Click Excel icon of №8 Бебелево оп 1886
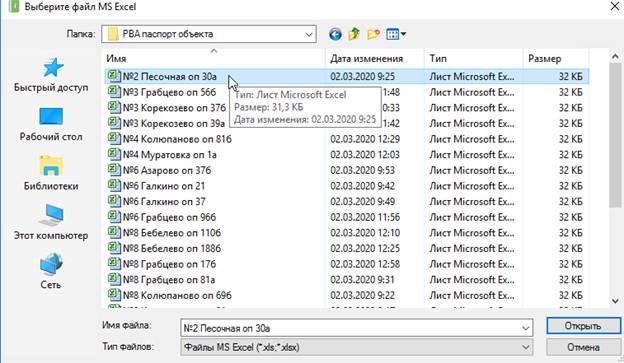624x363 pixels. click(114, 248)
